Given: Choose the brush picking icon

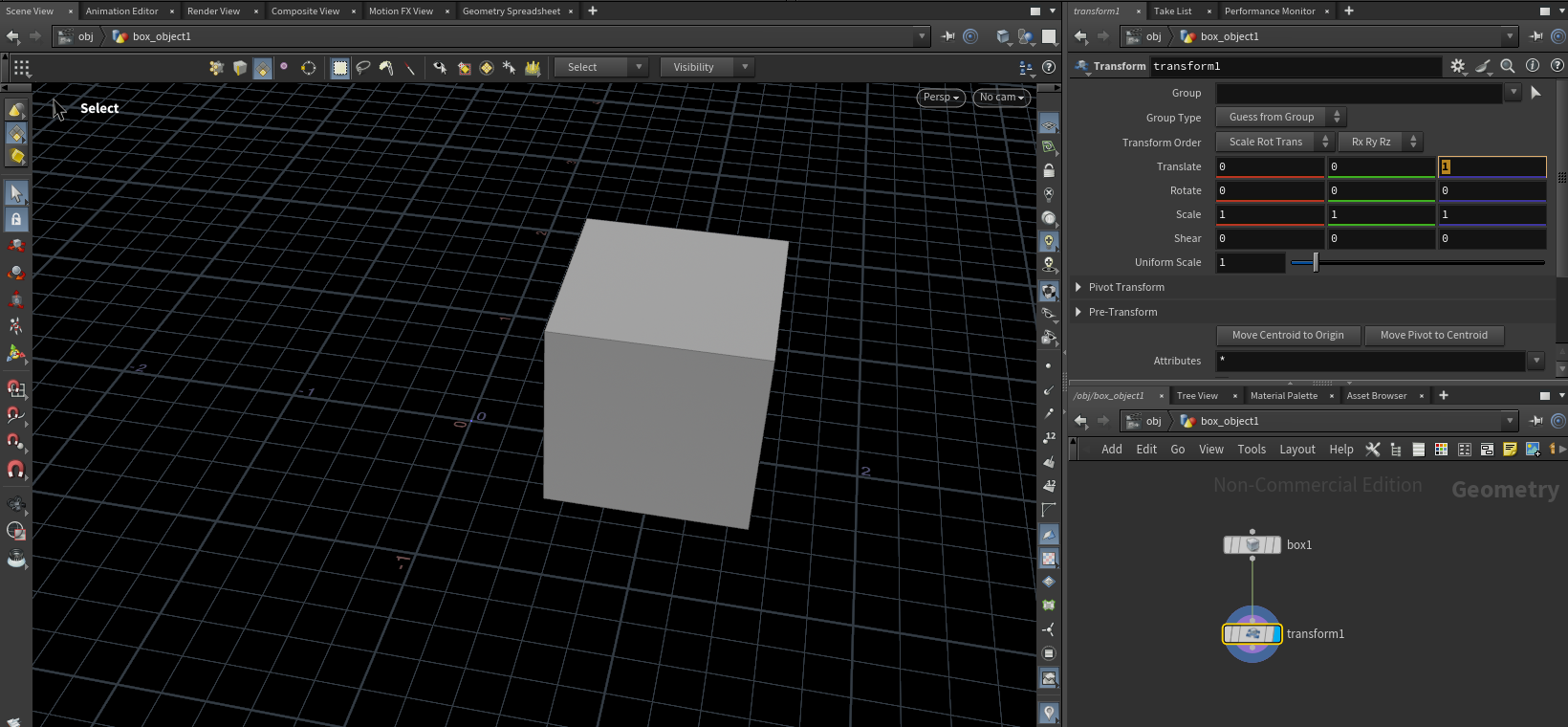Looking at the screenshot, I should tap(386, 67).
